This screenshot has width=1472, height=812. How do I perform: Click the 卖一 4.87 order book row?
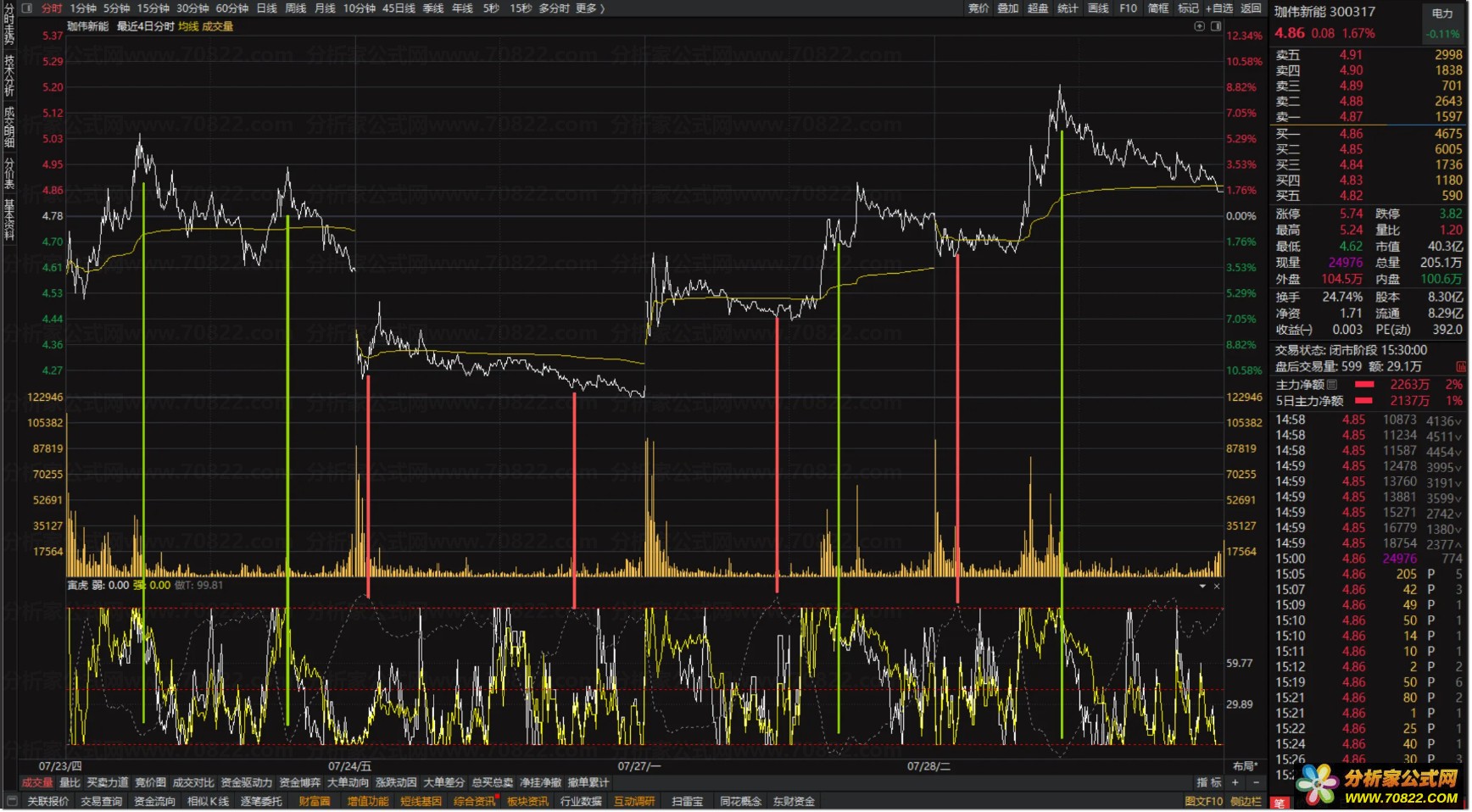pyautogui.click(x=1369, y=117)
